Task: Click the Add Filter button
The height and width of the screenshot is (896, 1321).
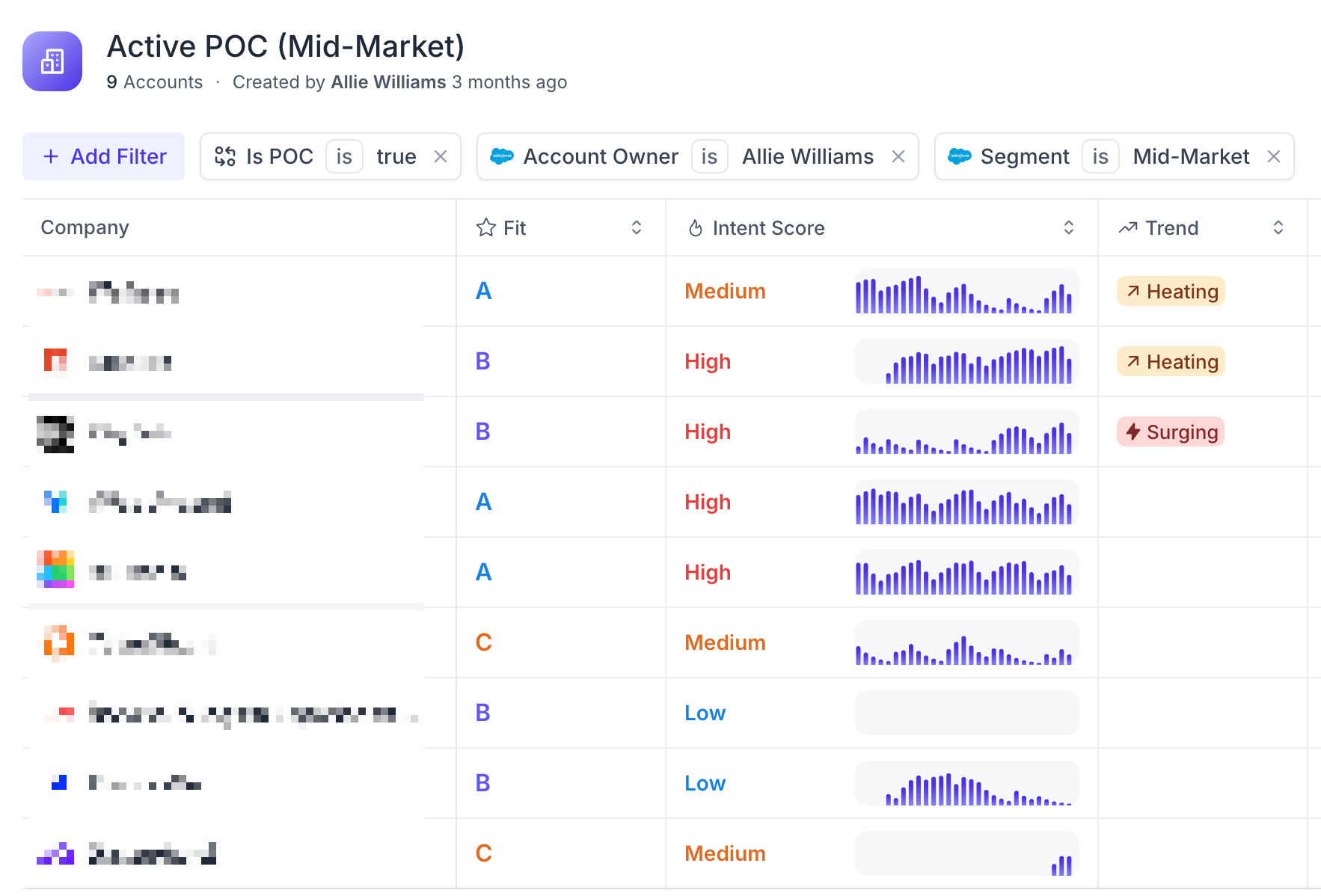Action: pyautogui.click(x=104, y=156)
